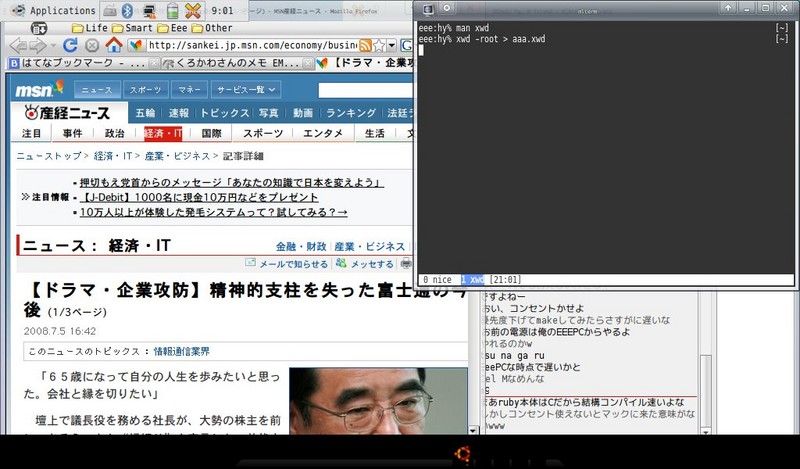Click the 9:01 panel clock

222,11
